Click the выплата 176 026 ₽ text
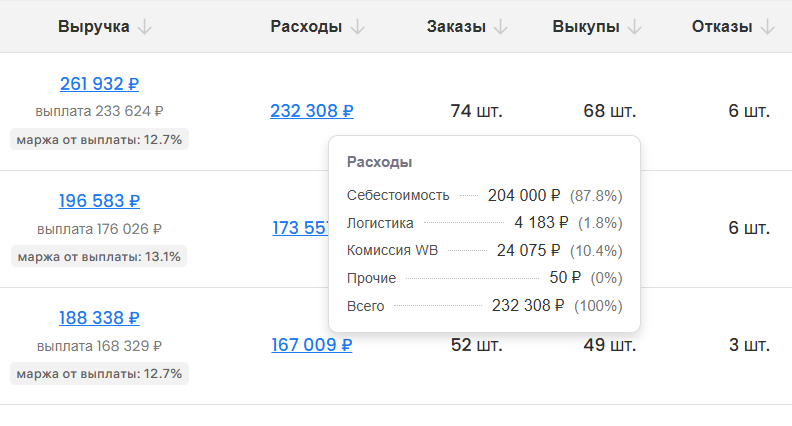 pos(99,229)
